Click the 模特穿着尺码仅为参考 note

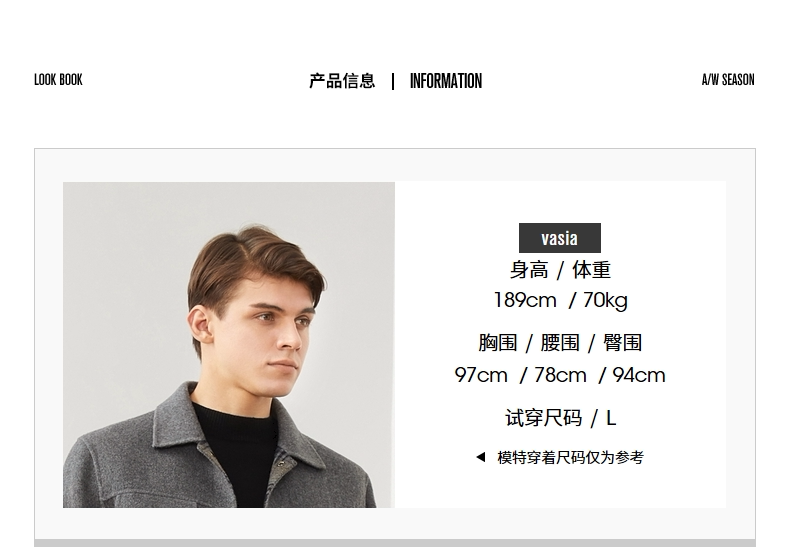point(570,457)
